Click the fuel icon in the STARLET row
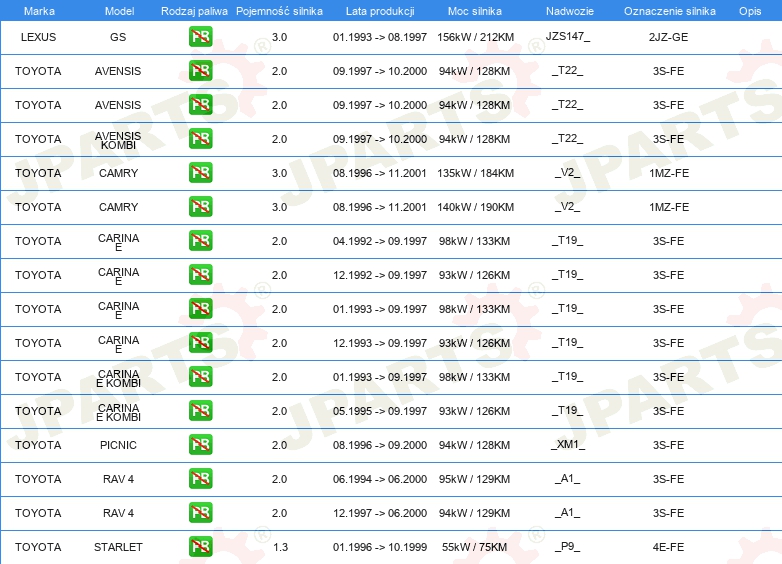 point(200,547)
